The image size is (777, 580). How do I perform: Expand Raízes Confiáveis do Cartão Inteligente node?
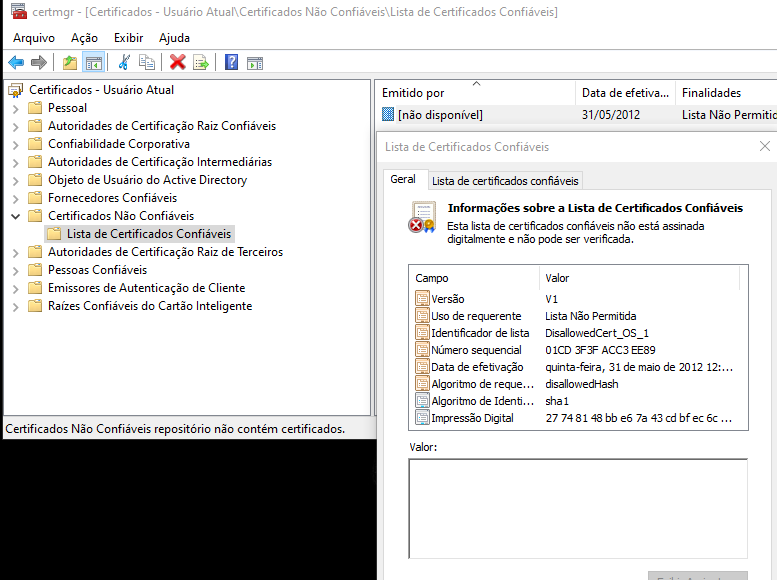15,307
